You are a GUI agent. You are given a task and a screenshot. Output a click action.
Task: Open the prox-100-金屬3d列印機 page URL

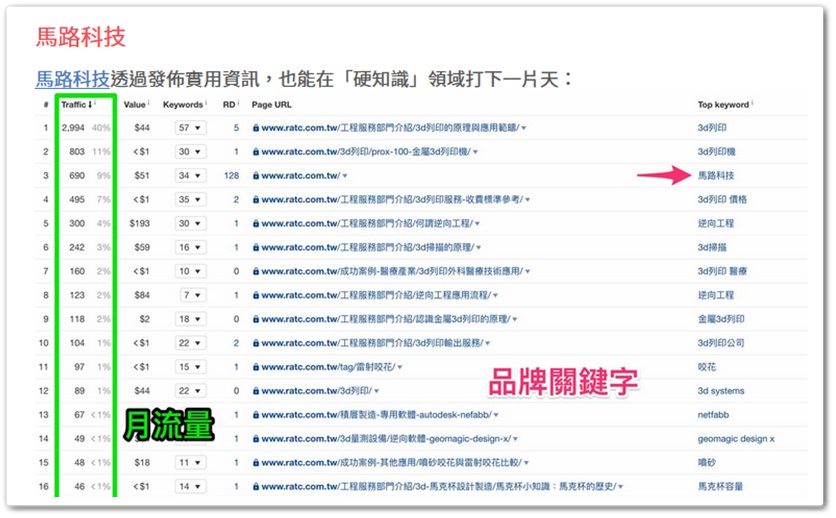pos(366,152)
